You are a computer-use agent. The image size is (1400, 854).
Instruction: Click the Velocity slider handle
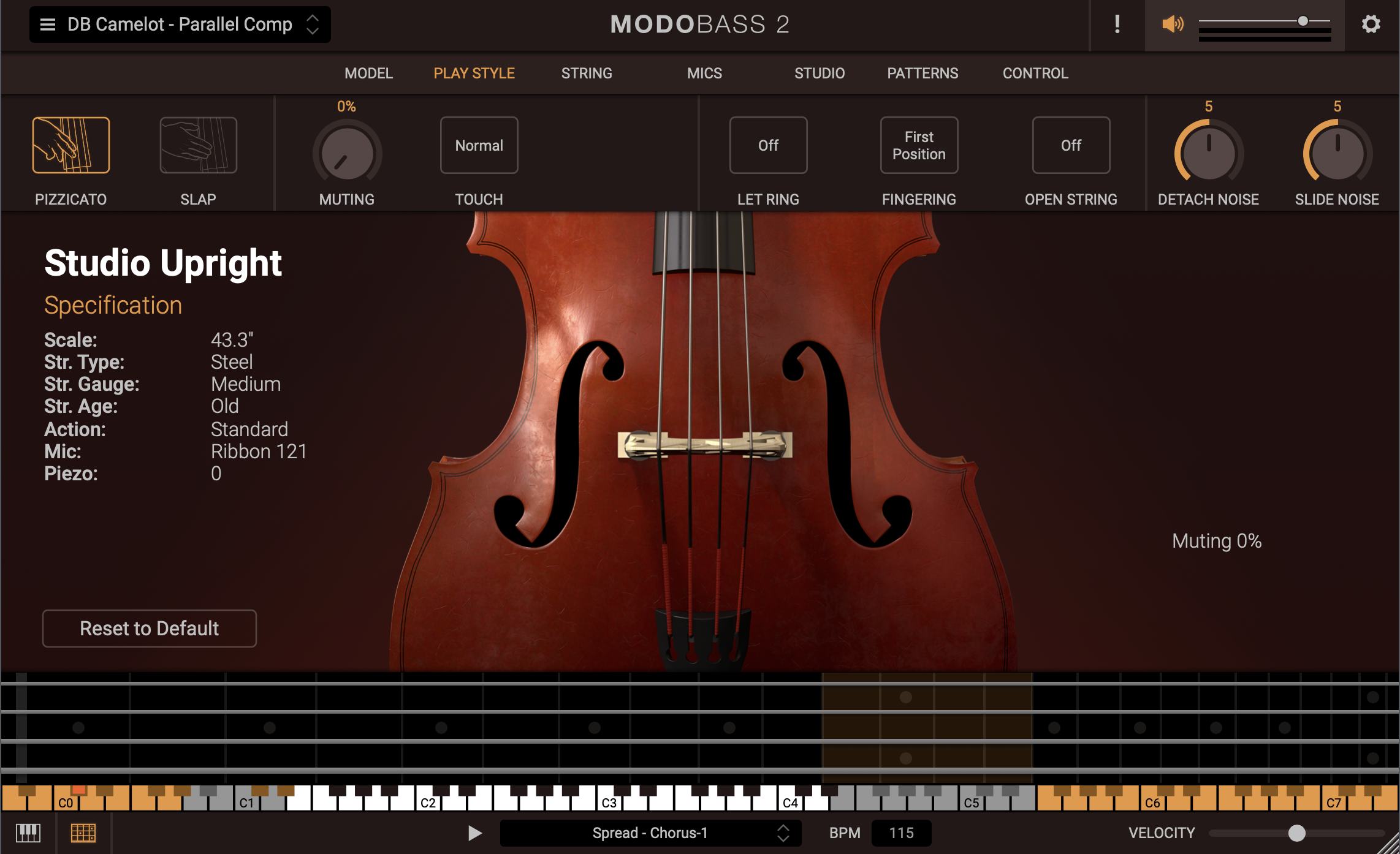1296,833
